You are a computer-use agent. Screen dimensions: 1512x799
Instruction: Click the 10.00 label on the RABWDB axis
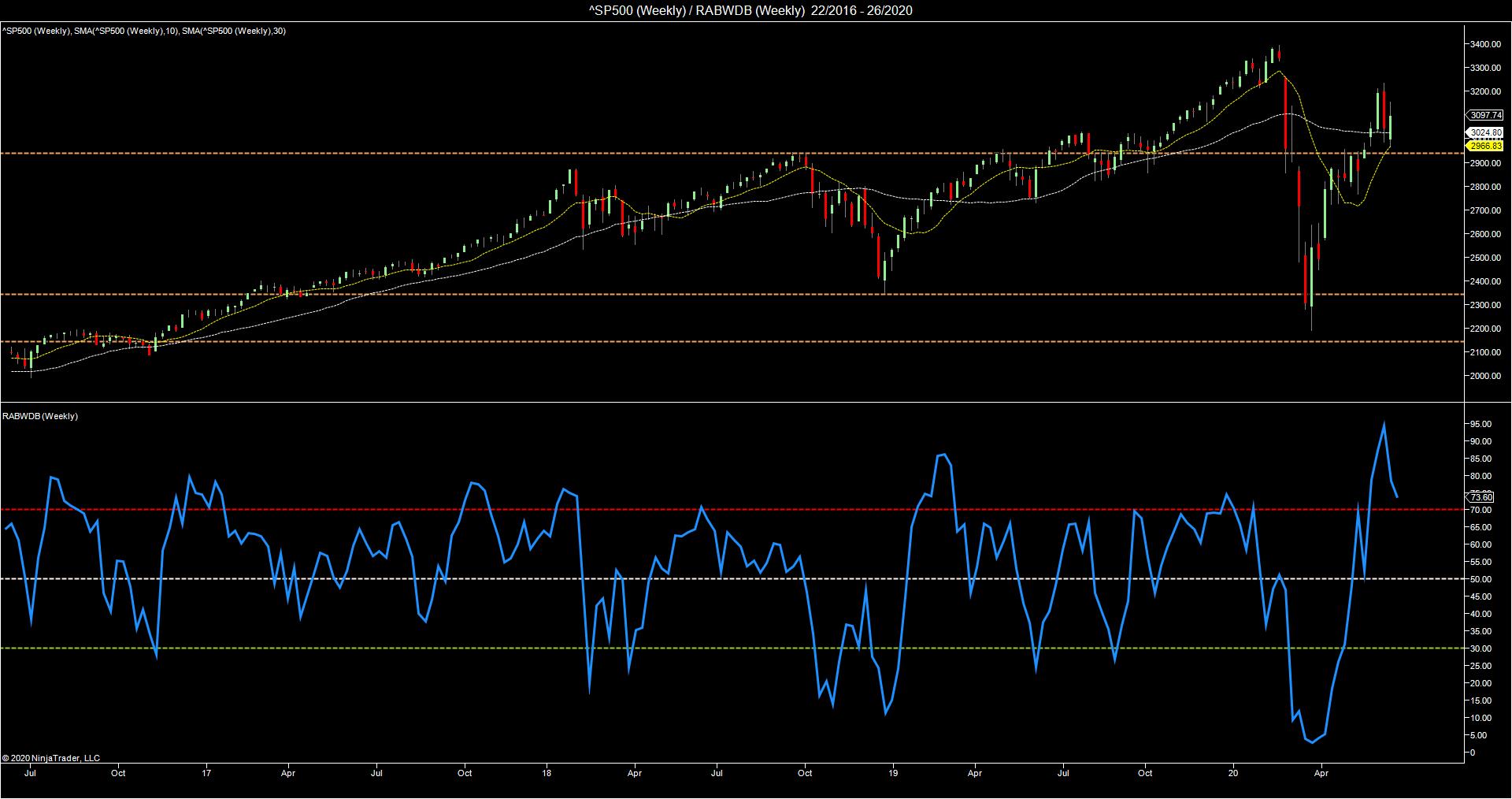click(x=1481, y=718)
